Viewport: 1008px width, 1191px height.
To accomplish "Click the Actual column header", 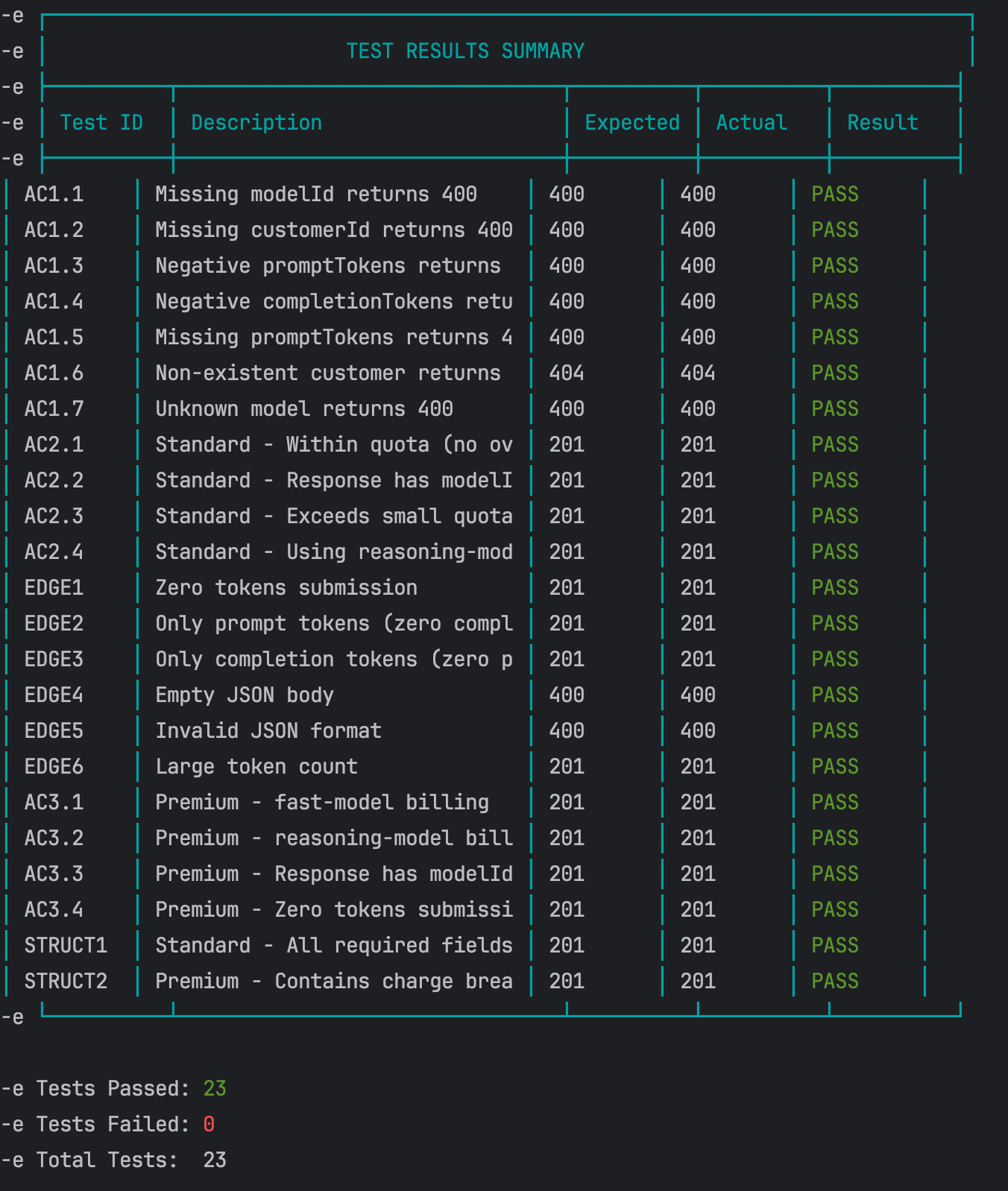I will tap(751, 122).
